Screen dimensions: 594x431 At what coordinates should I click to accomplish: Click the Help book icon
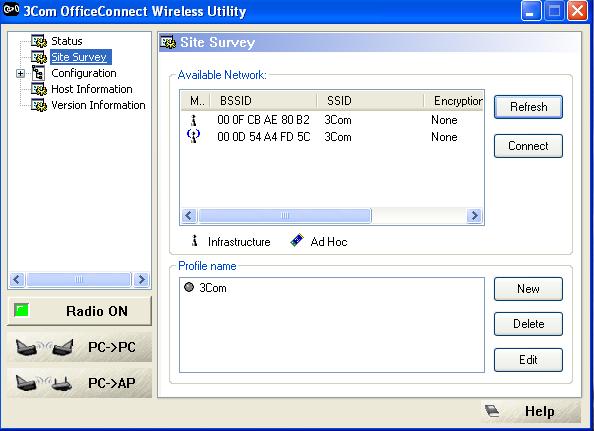492,411
